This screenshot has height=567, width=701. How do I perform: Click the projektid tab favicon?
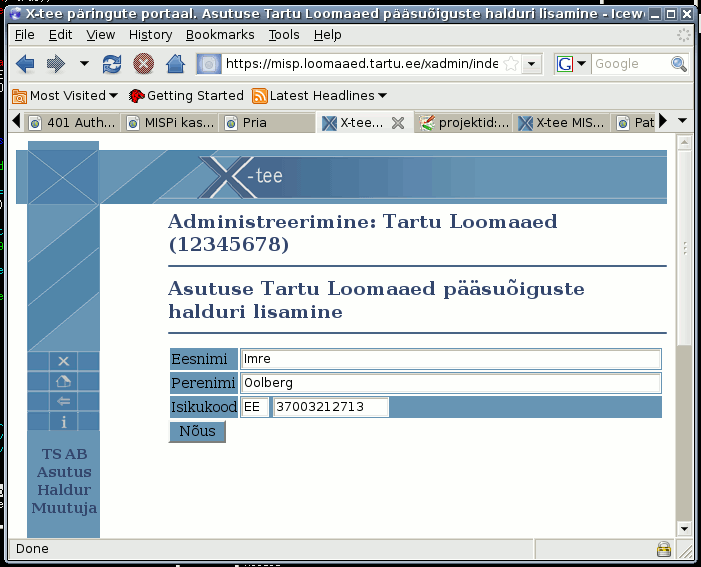point(427,123)
